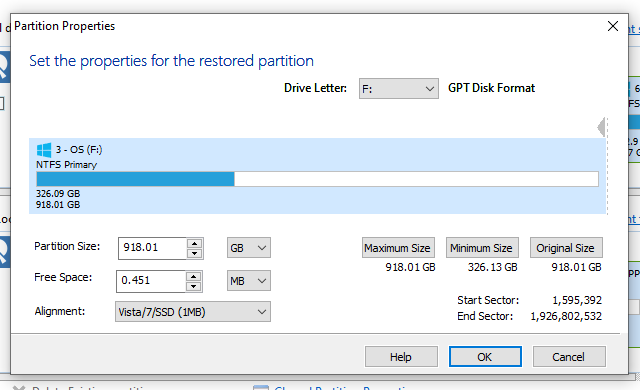Click the Start Sector value 1,595,392
Screen dimensions: 640x390
coord(577,300)
